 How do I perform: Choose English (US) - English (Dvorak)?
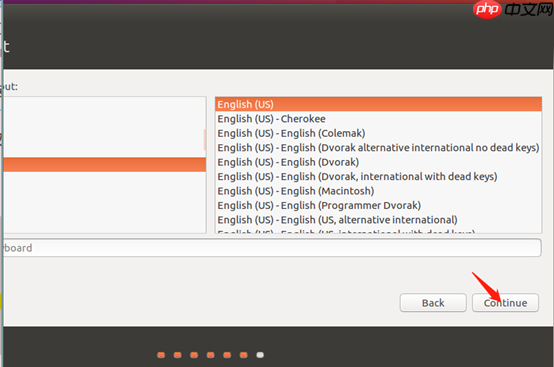[378, 162]
